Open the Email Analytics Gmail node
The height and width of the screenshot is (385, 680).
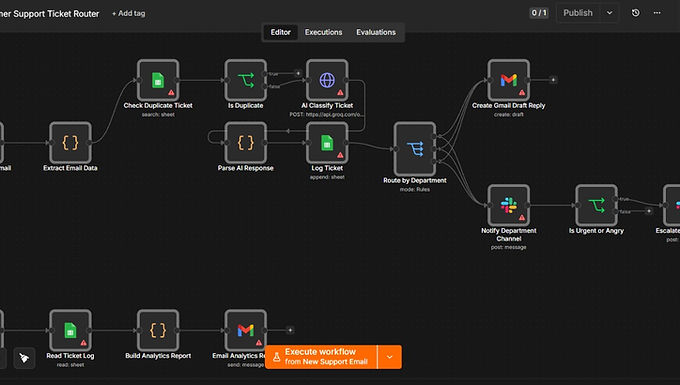[245, 330]
